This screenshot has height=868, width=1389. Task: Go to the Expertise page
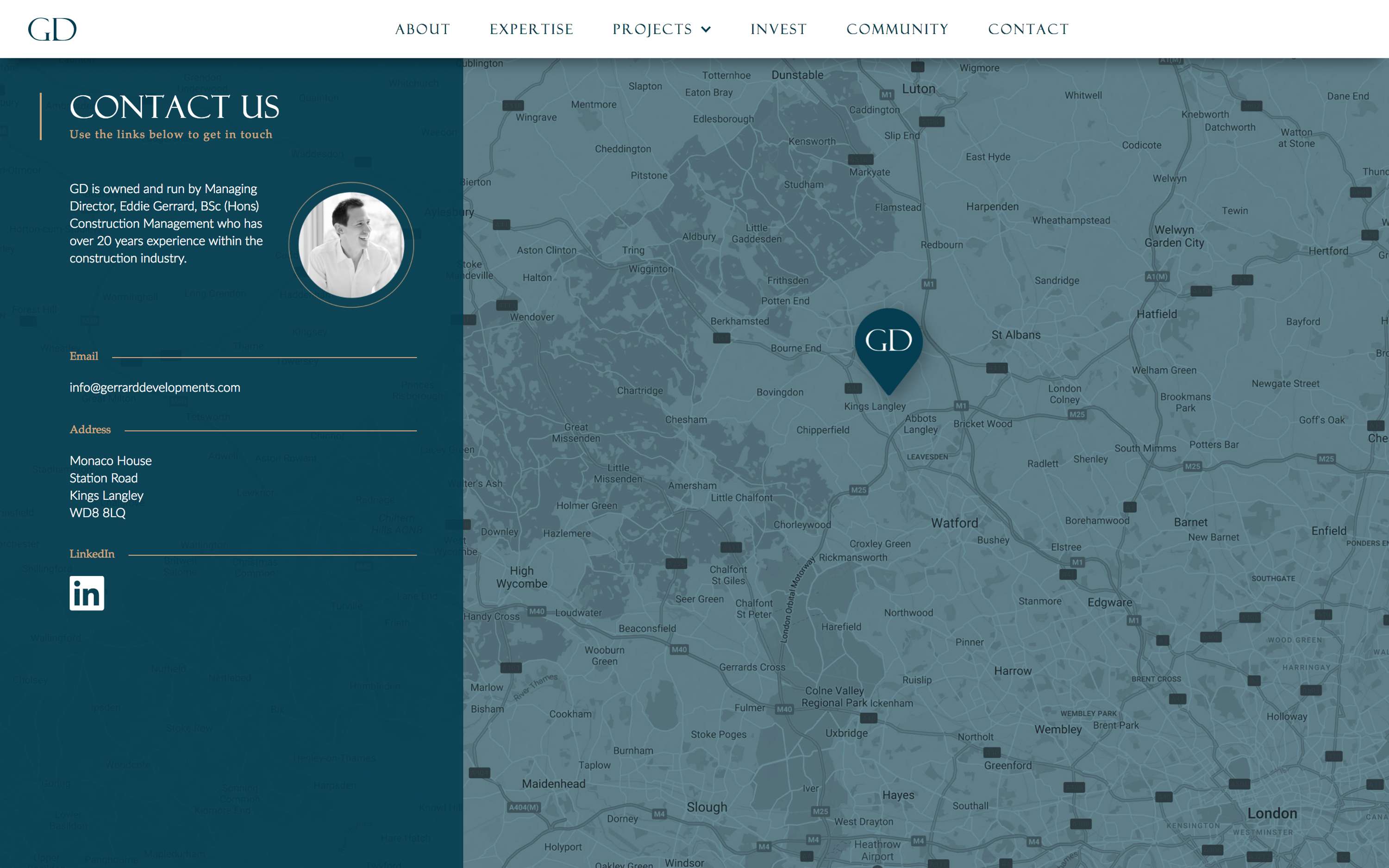pos(532,29)
